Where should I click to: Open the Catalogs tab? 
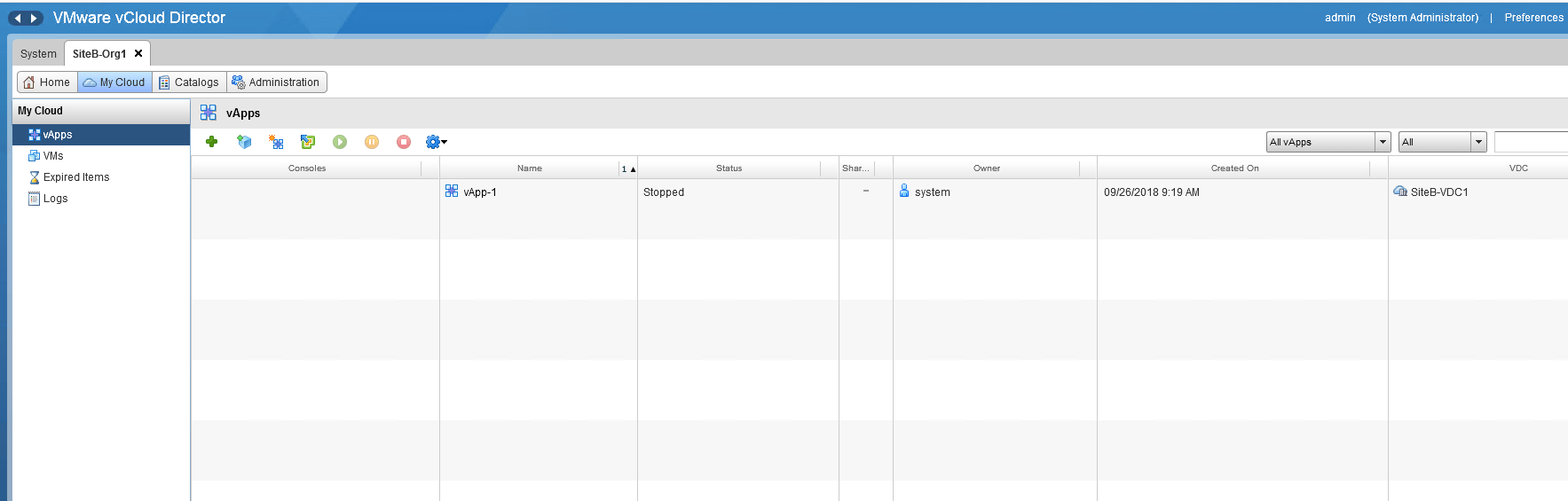coord(189,82)
